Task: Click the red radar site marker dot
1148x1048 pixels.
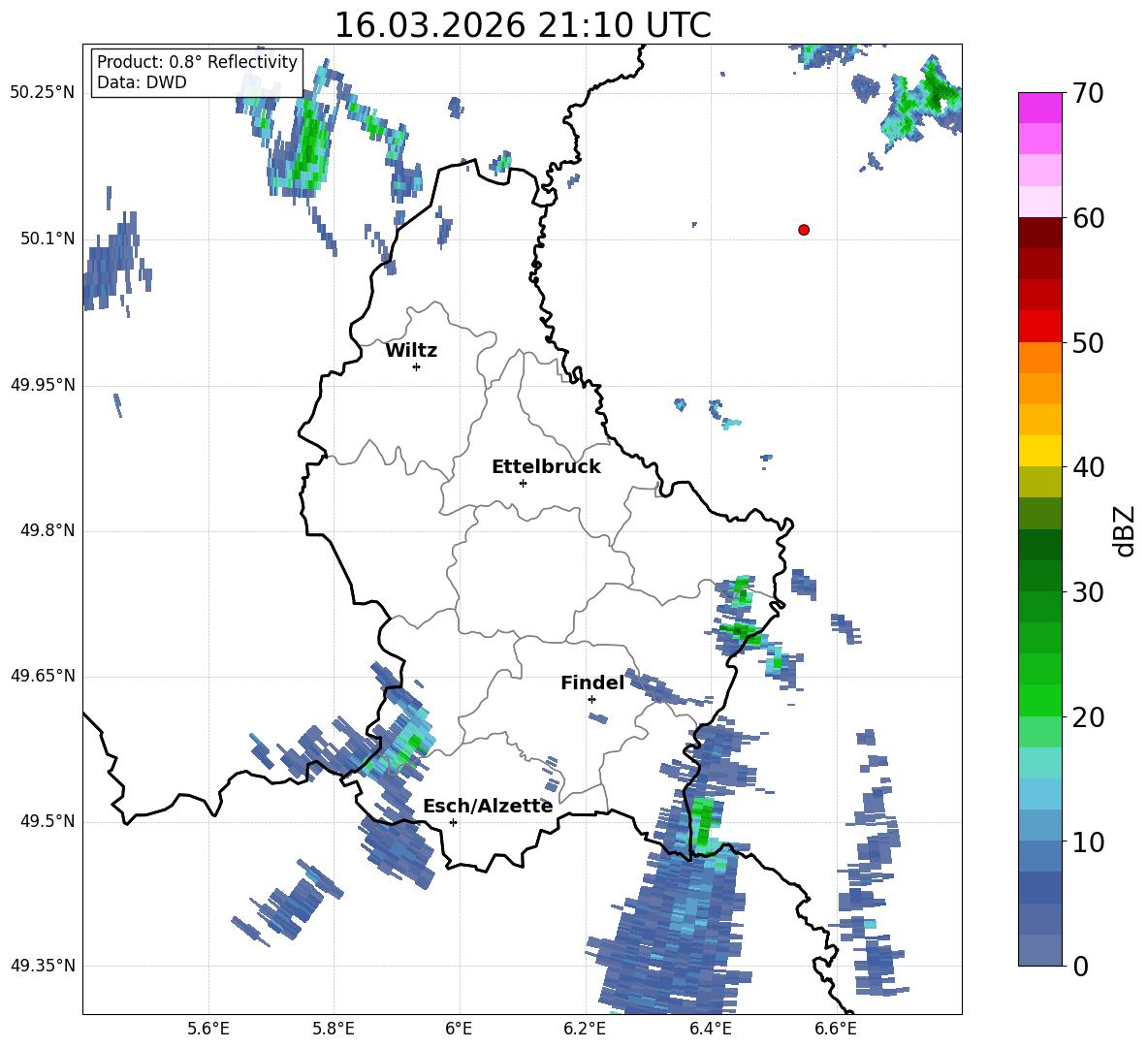Action: [x=804, y=230]
